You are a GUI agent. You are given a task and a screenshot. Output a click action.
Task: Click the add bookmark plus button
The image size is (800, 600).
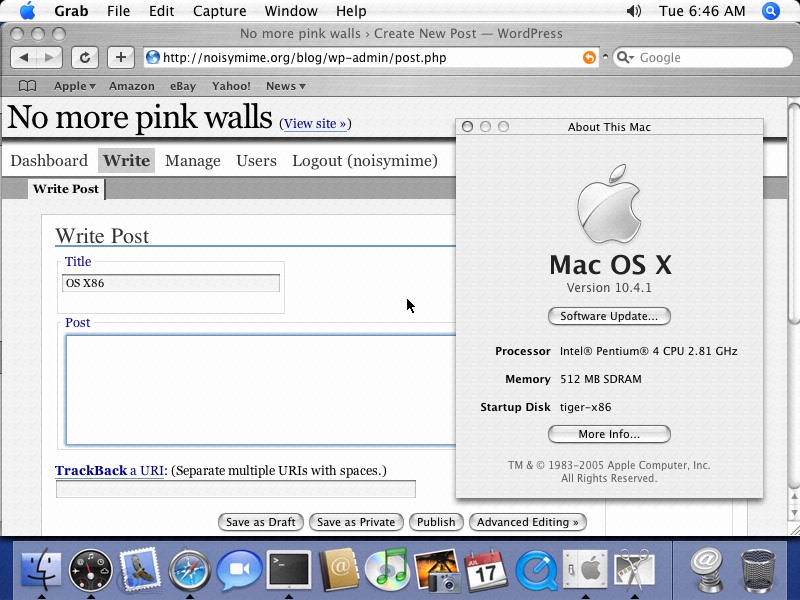[120, 58]
